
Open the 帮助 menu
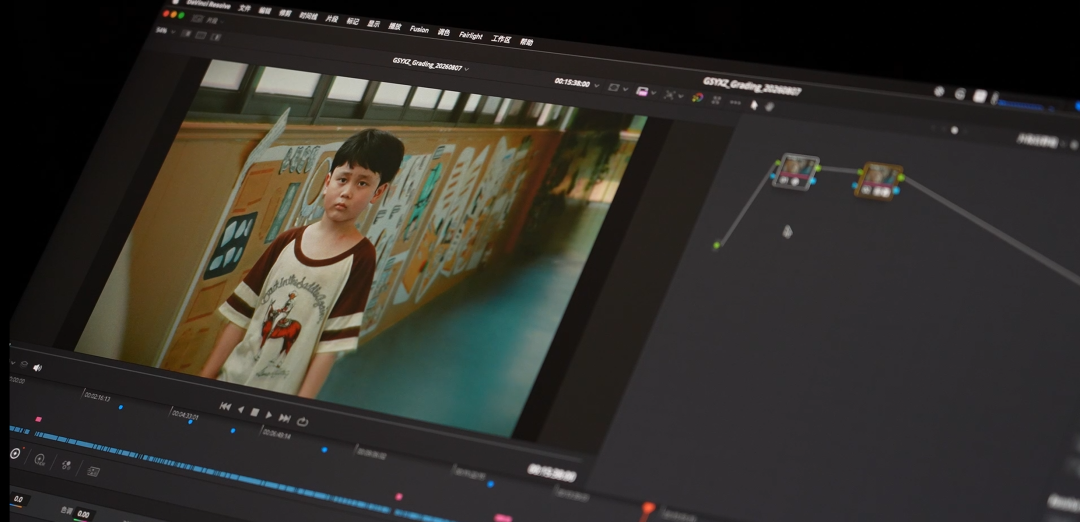point(526,42)
